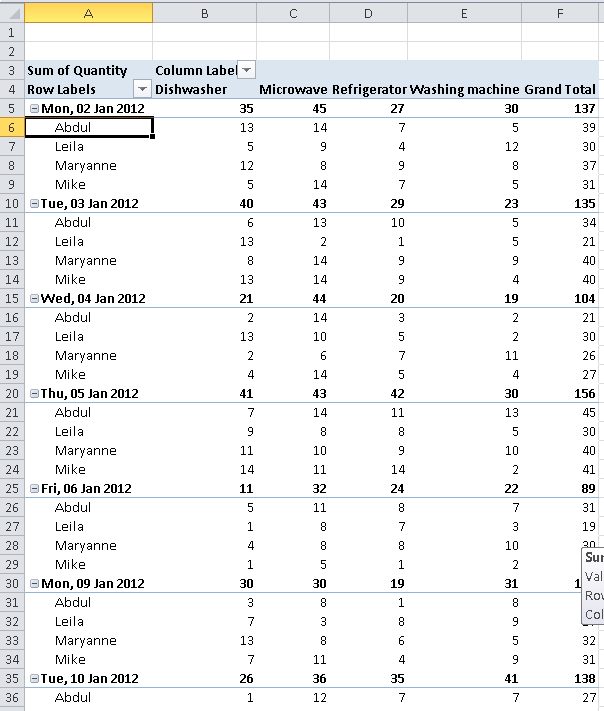
Task: Select Mike cell in row 34
Action: [x=89, y=659]
